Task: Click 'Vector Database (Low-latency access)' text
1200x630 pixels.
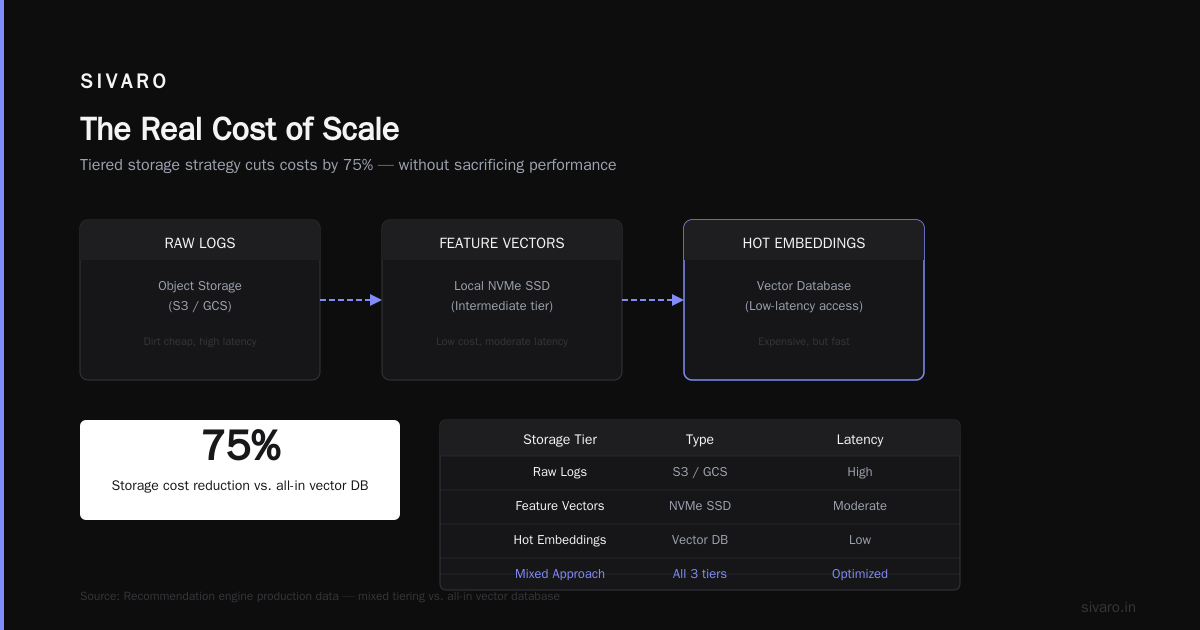Action: pos(804,296)
